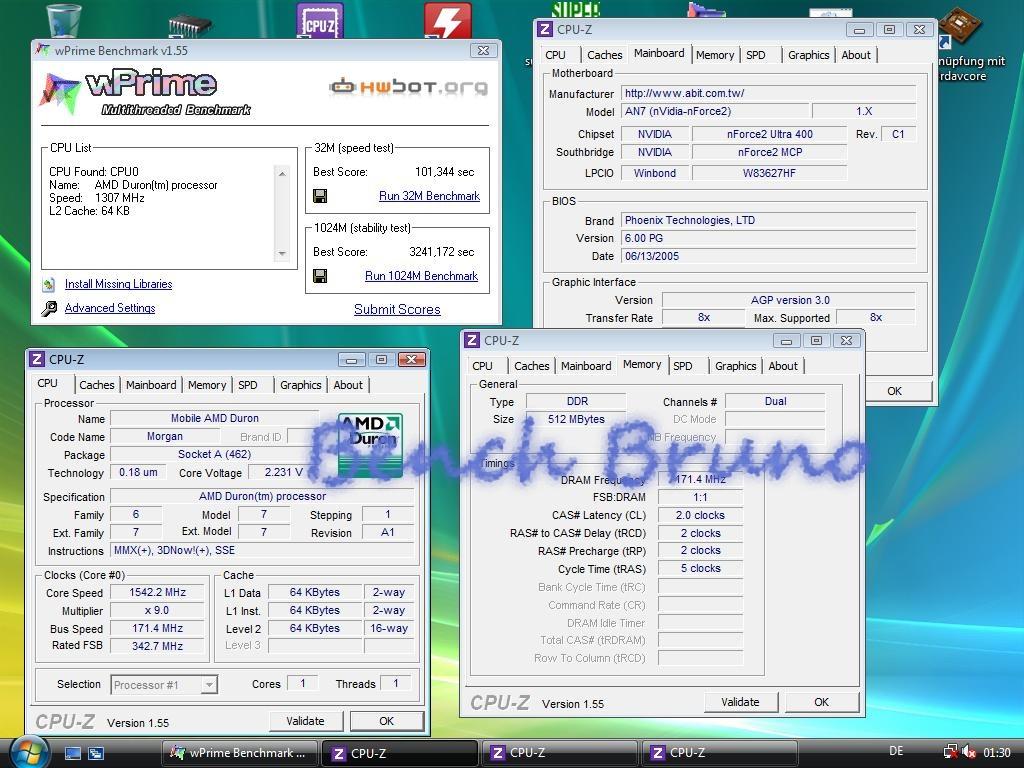
Task: Click the Z icon of Mainboard CPU-Z window
Action: [x=544, y=29]
